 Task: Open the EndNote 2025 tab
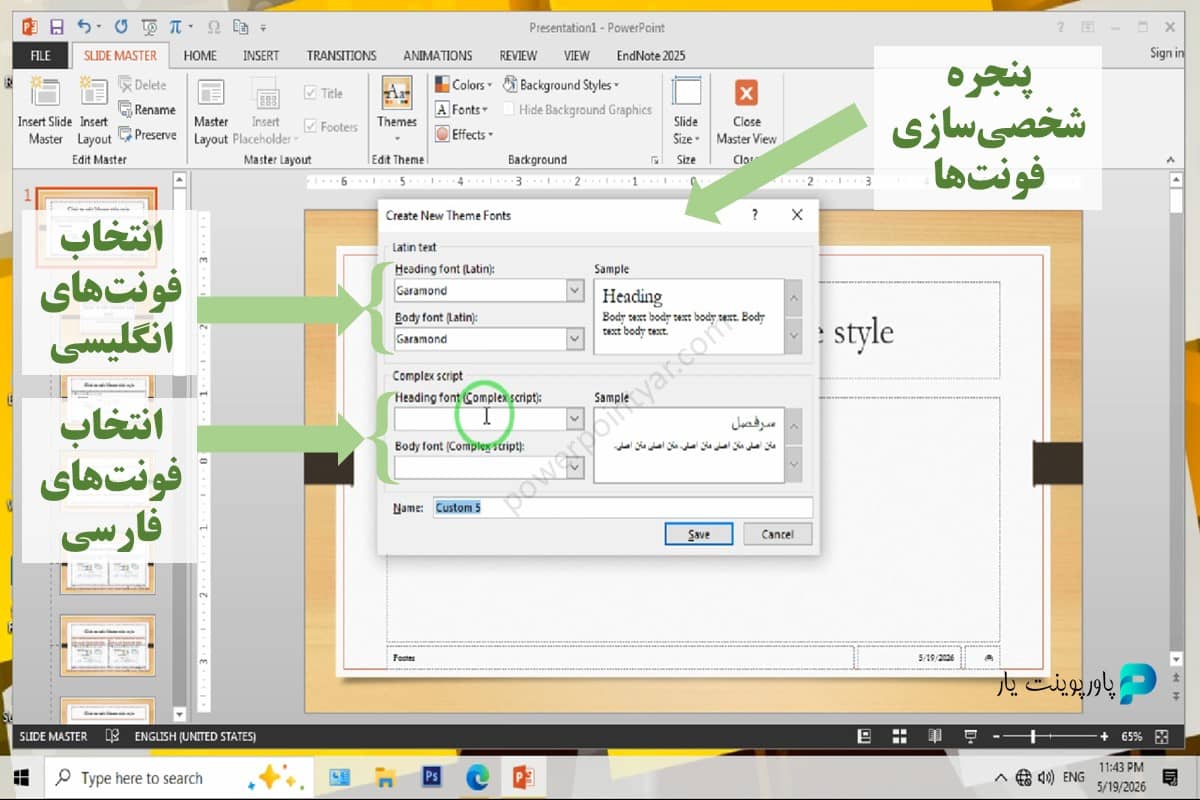pyautogui.click(x=651, y=56)
